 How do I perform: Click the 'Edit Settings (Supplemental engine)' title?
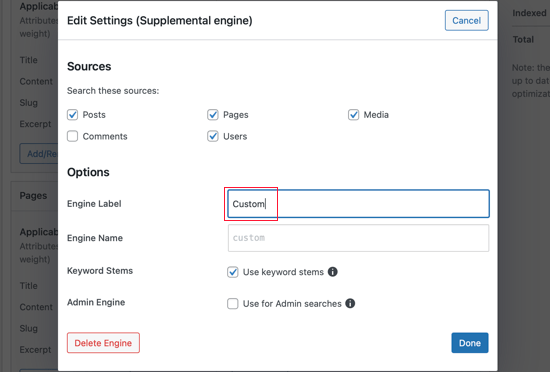[160, 20]
